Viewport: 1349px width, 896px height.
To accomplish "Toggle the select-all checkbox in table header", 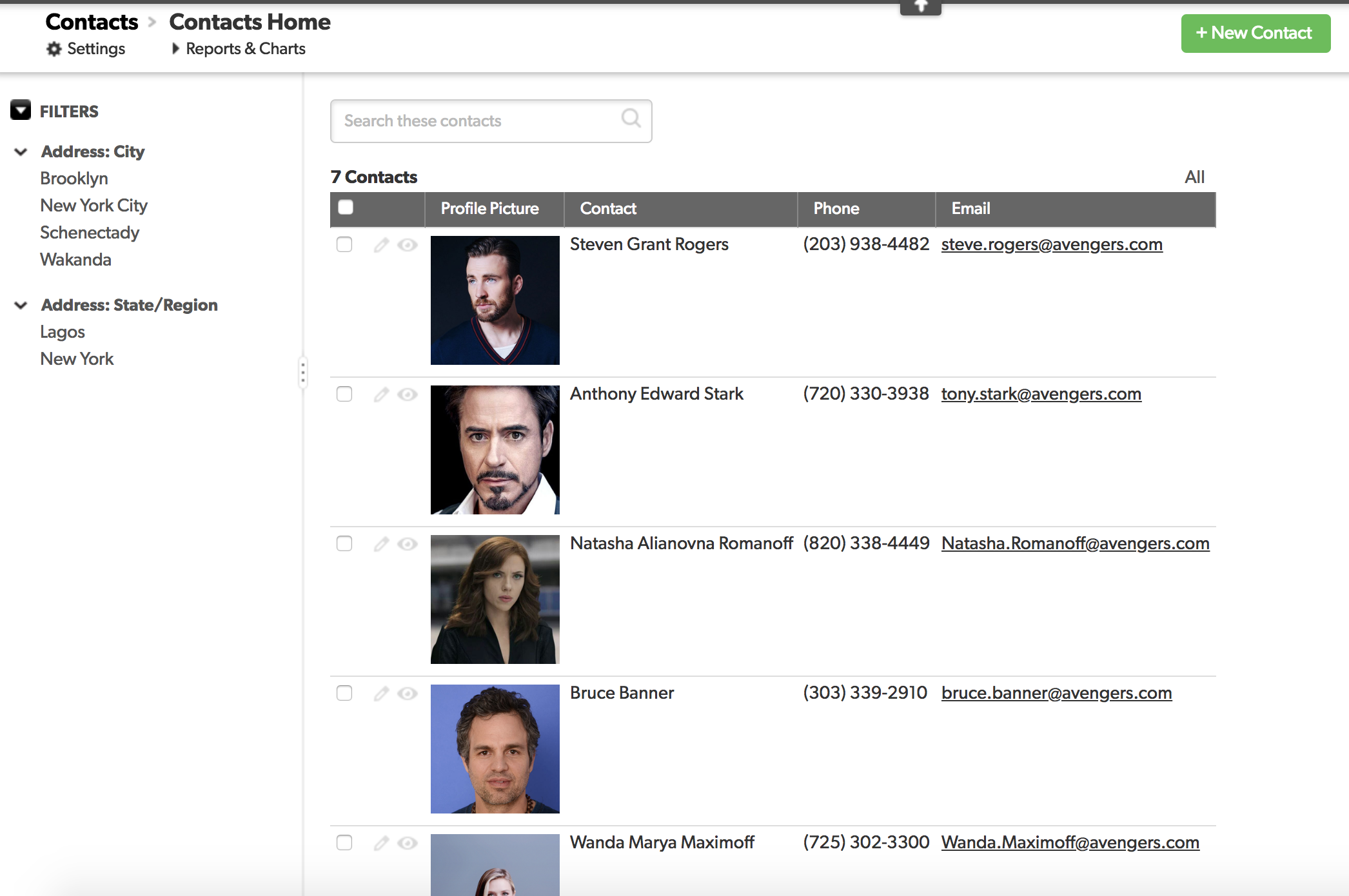I will [346, 207].
